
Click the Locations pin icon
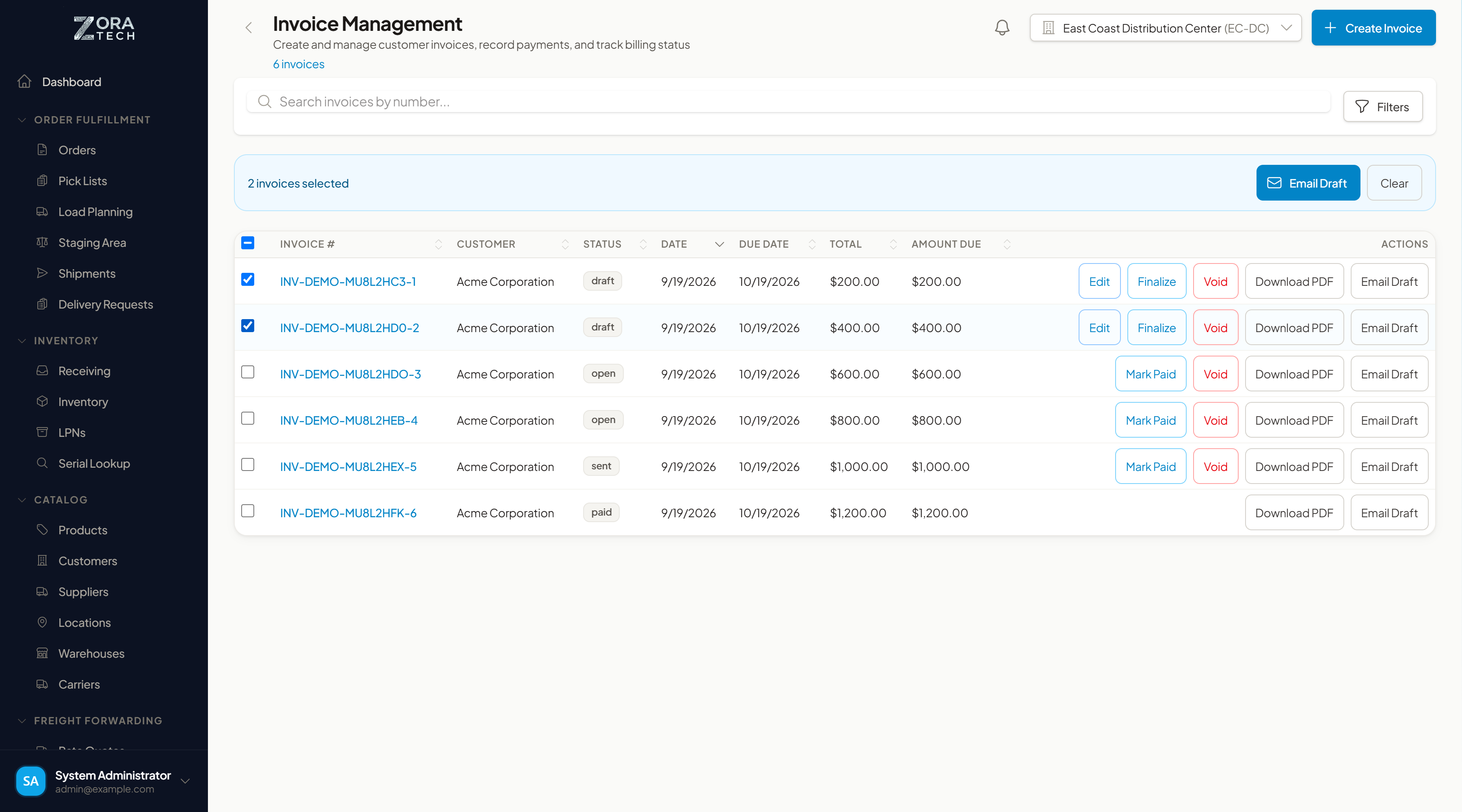(x=42, y=622)
